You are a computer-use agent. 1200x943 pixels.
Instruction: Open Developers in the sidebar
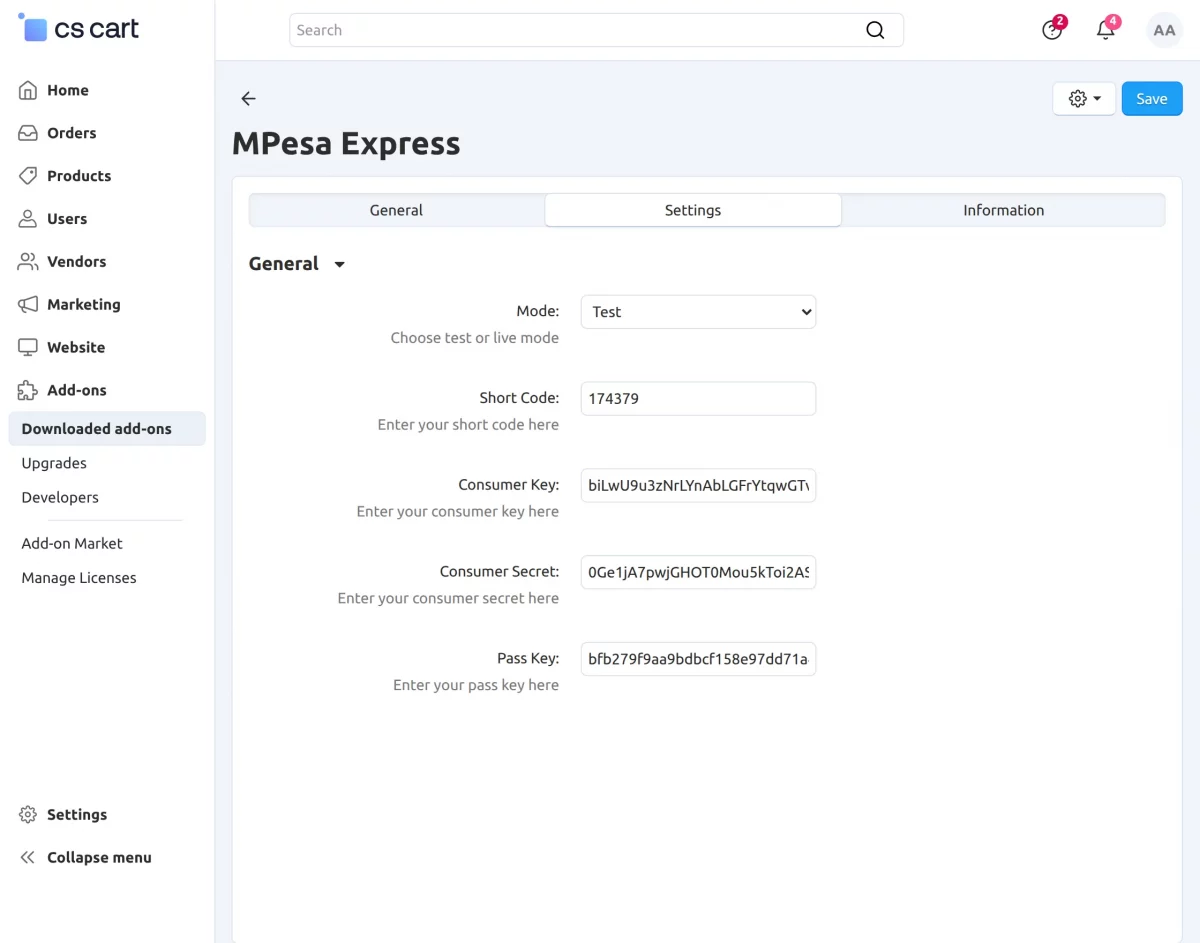[60, 497]
